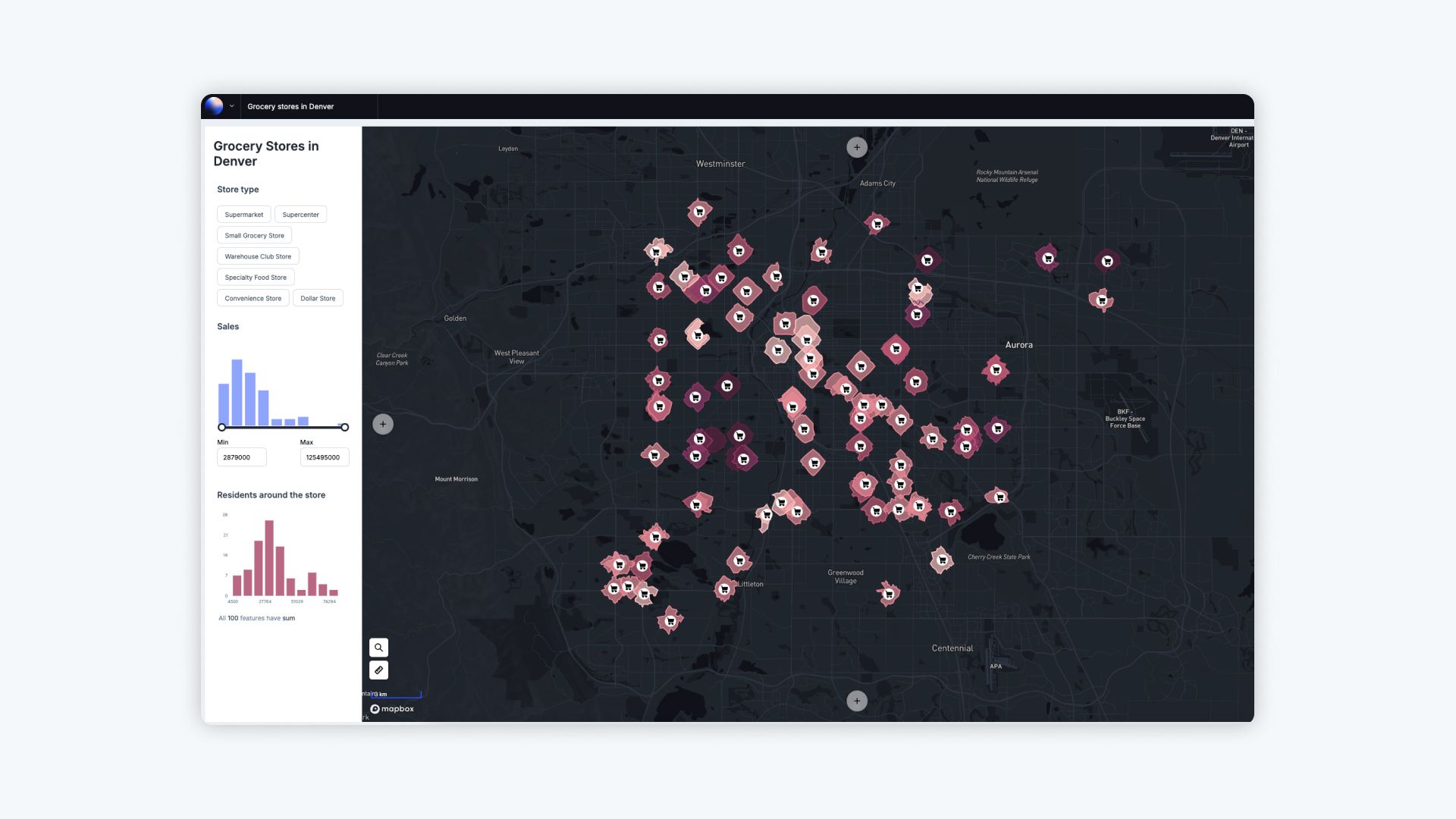Viewport: 1456px width, 819px height.
Task: Expand the dropdown chevron beside globe logo
Action: [x=231, y=106]
